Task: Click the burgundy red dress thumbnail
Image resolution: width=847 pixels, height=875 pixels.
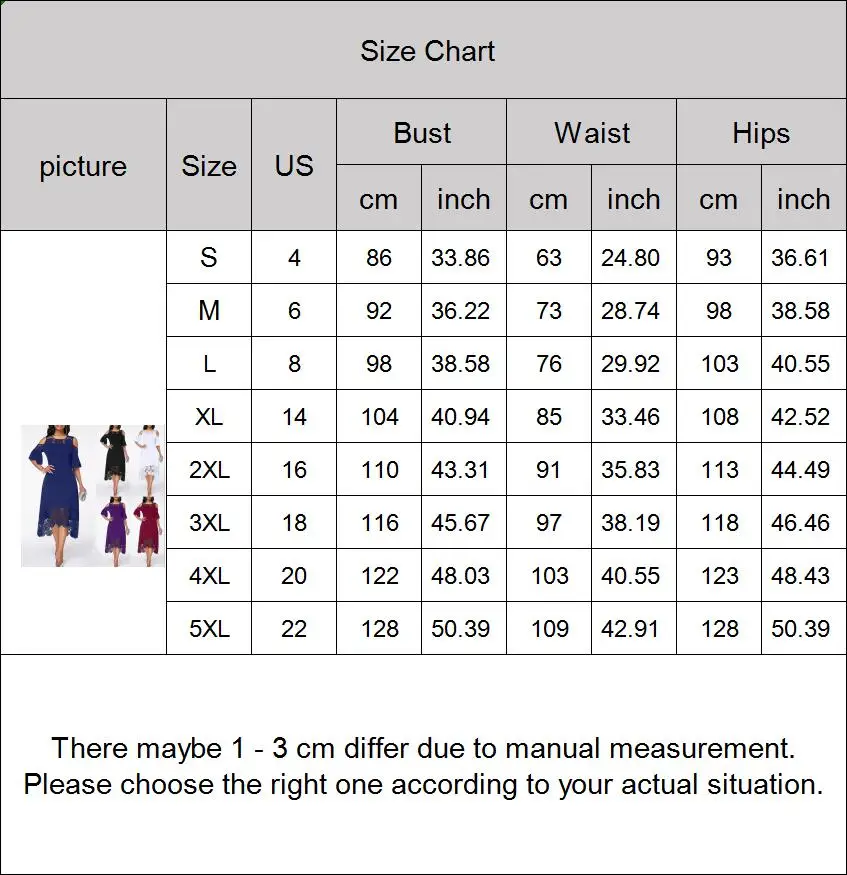Action: click(x=148, y=532)
